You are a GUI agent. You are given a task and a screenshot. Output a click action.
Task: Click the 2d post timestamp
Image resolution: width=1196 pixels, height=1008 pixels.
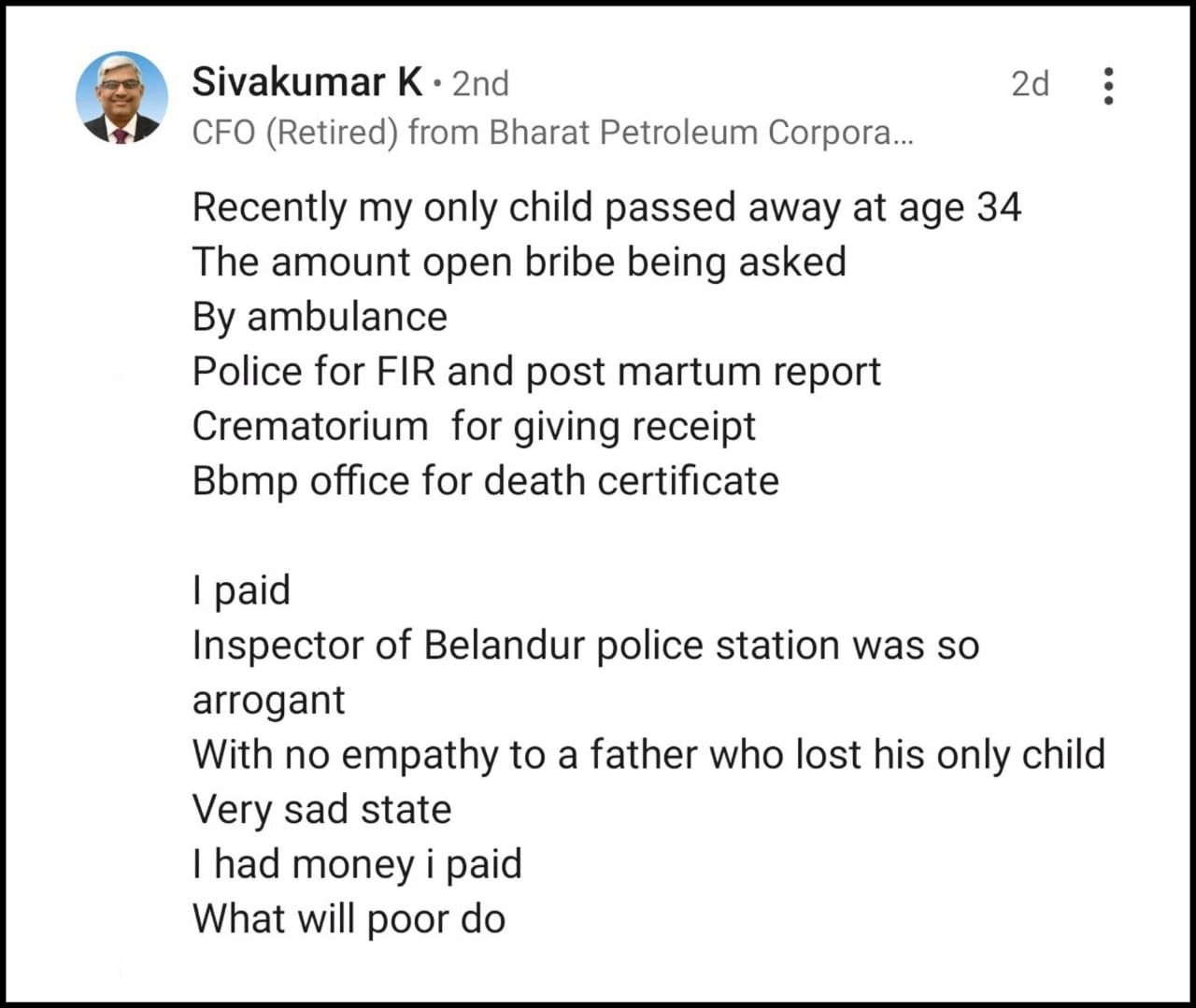coord(1029,84)
